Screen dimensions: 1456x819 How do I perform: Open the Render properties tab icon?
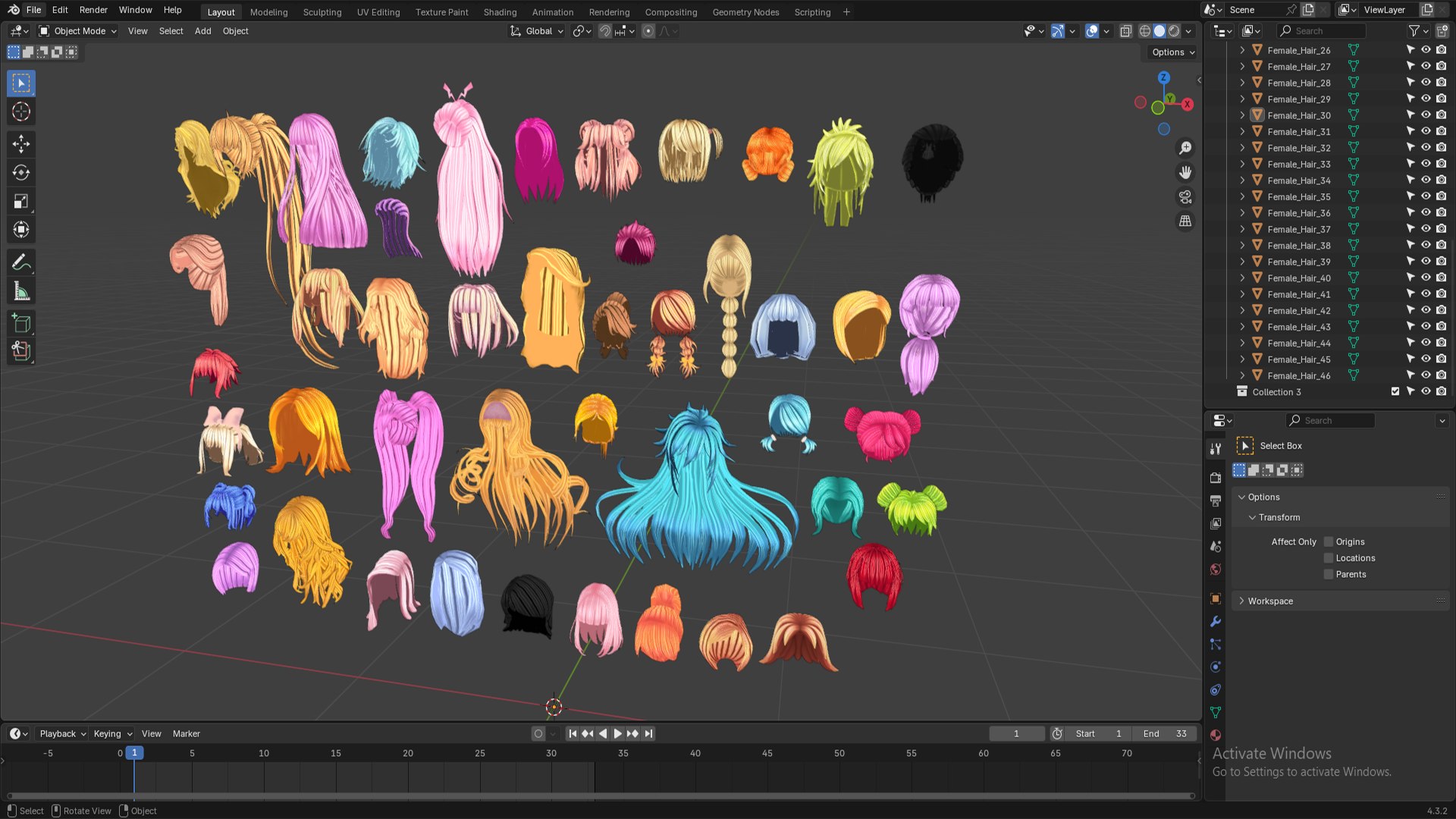[x=1216, y=478]
